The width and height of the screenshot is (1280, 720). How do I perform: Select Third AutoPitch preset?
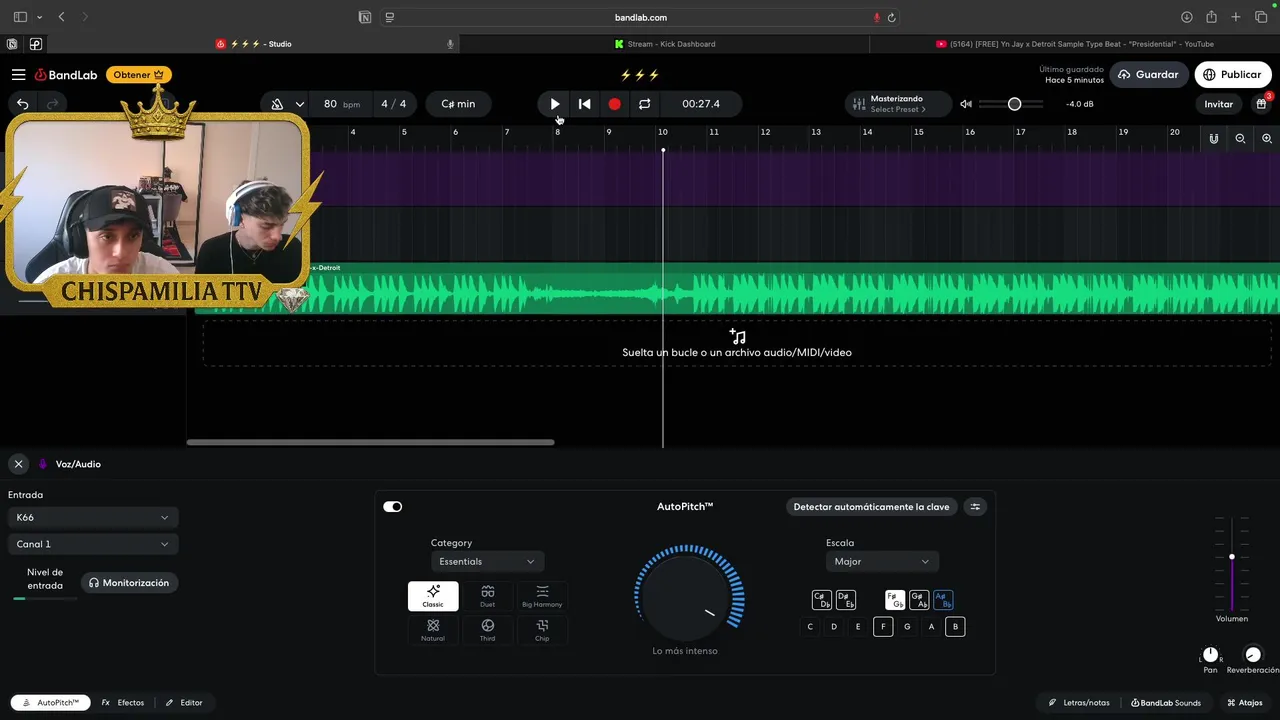click(x=487, y=630)
